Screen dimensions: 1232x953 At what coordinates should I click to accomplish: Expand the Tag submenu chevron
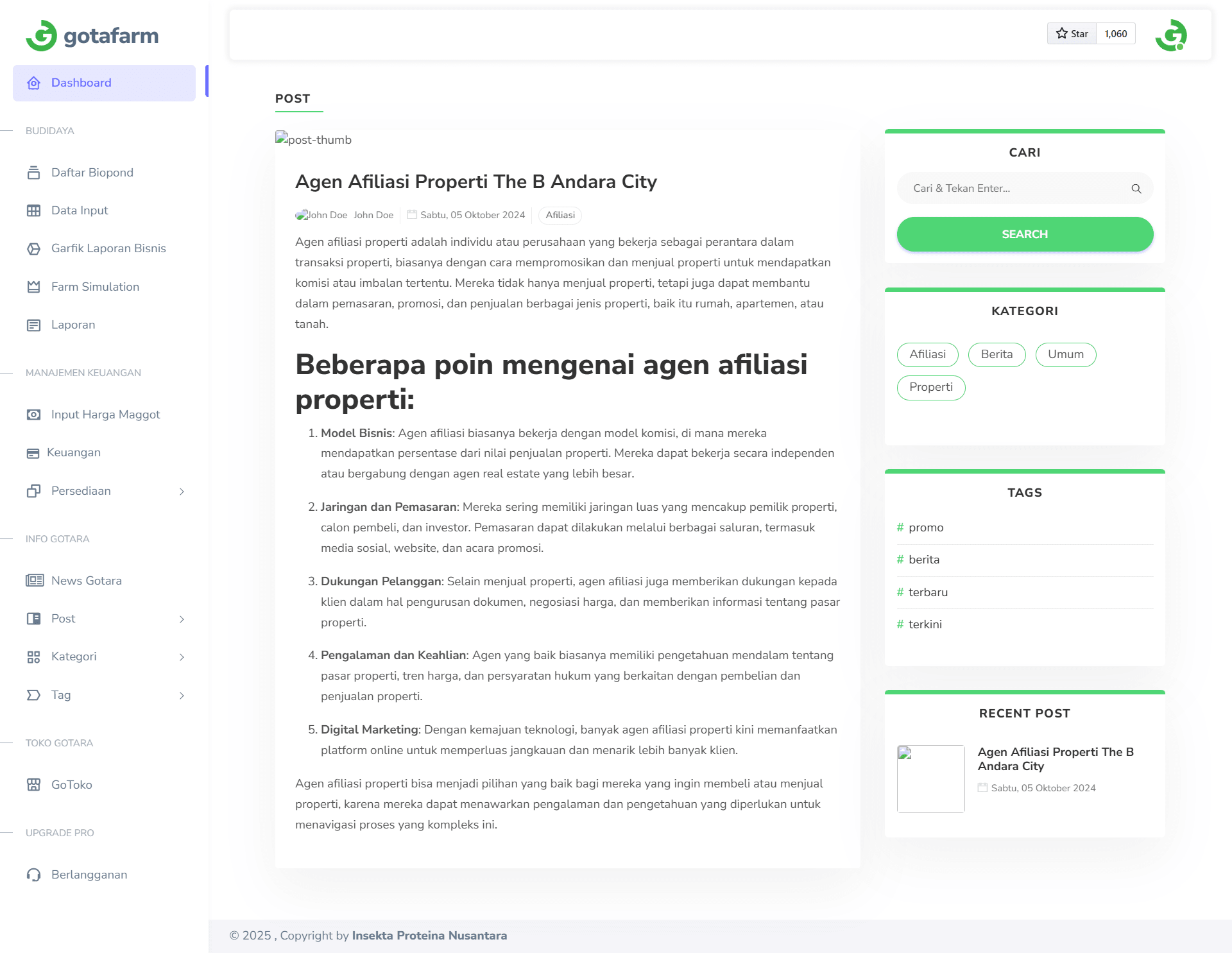[x=182, y=695]
